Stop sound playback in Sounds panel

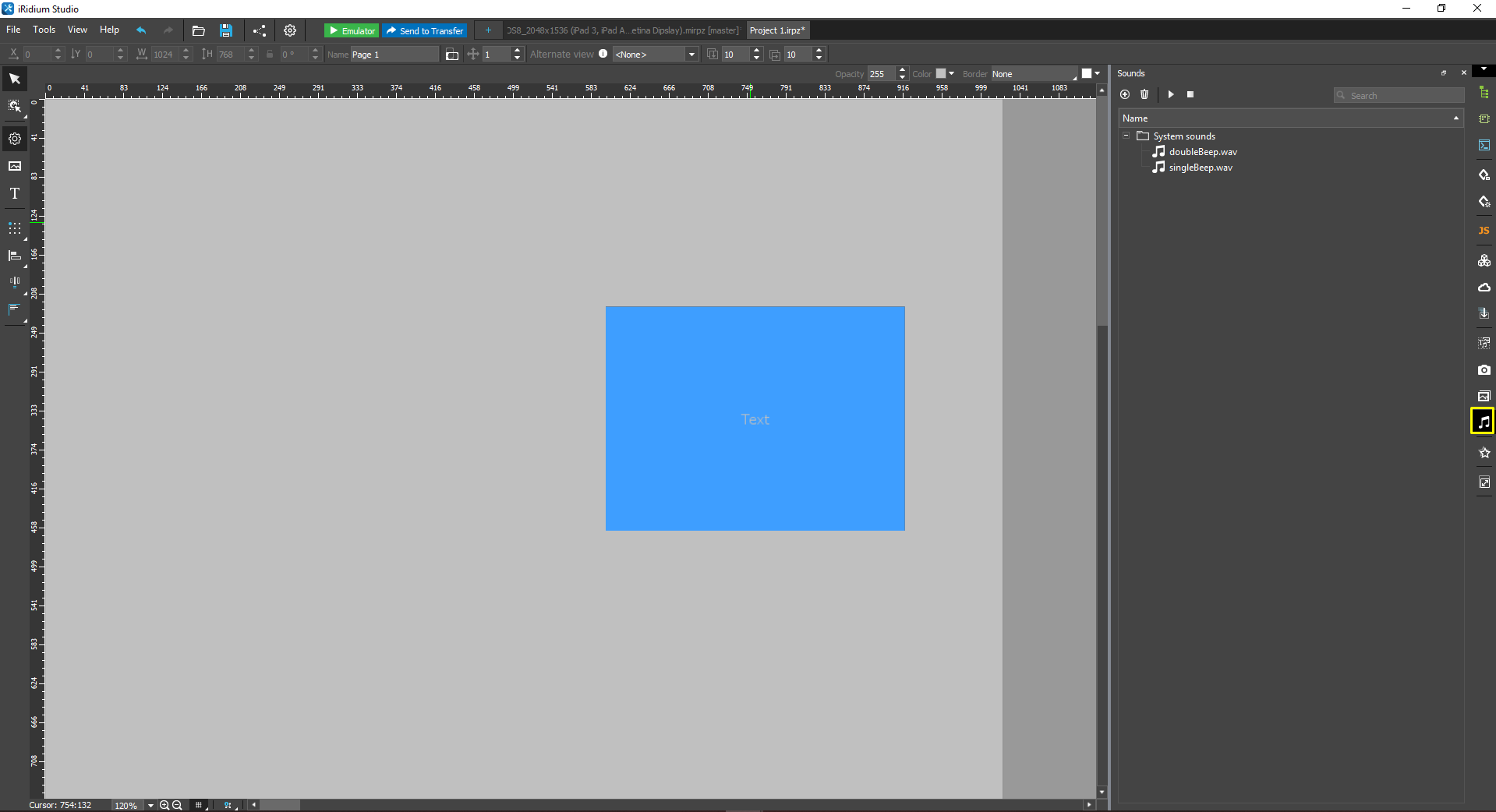tap(1190, 94)
